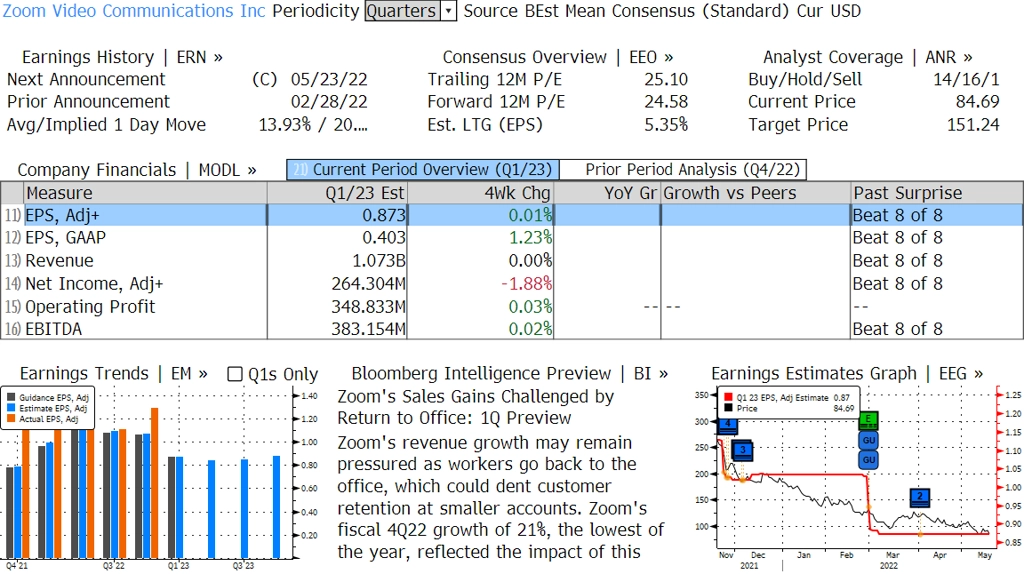1024x574 pixels.
Task: Click the blue marker numbered 2
Action: [920, 497]
